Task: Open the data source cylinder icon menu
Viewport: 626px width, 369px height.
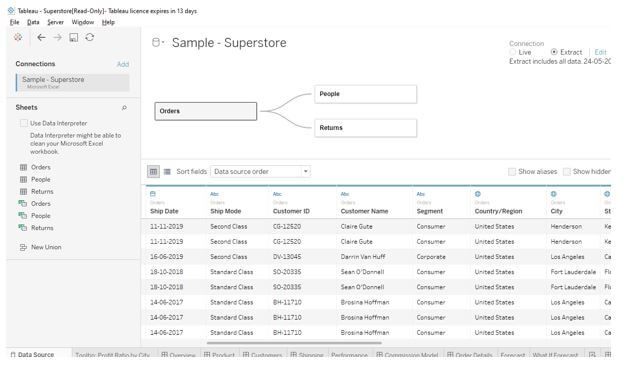Action: click(158, 42)
